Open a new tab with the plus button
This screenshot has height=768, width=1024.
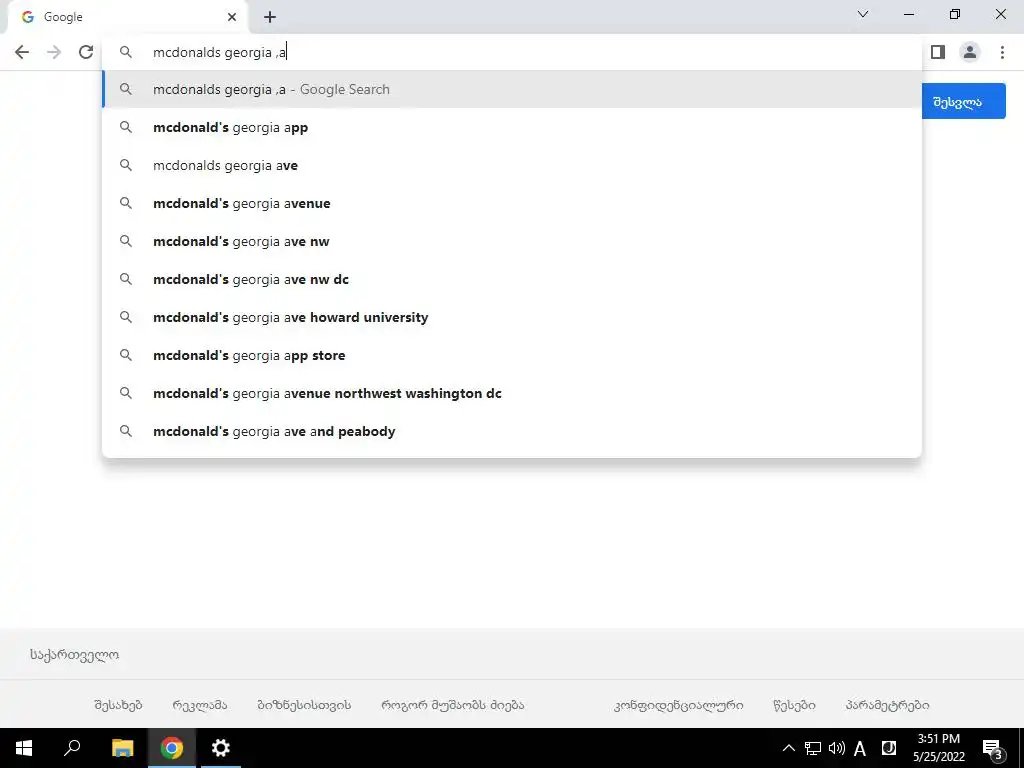click(x=270, y=17)
